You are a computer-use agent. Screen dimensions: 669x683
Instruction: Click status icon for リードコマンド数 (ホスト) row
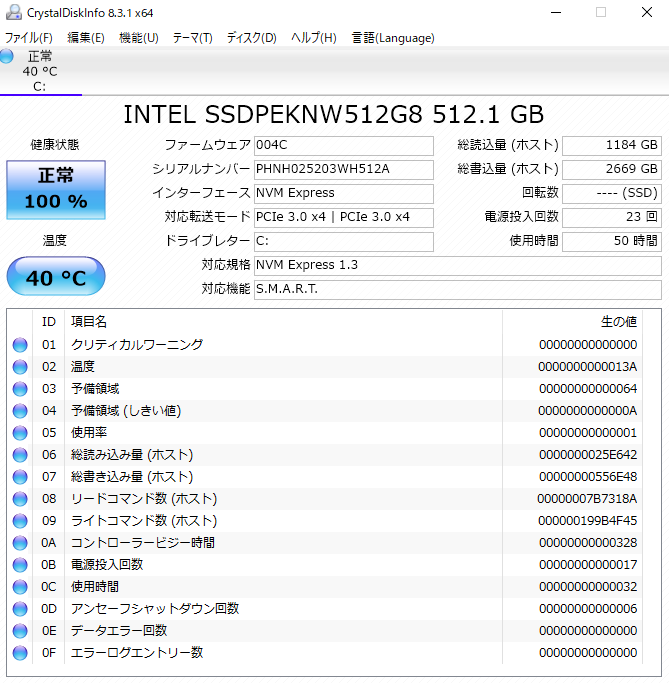point(20,499)
